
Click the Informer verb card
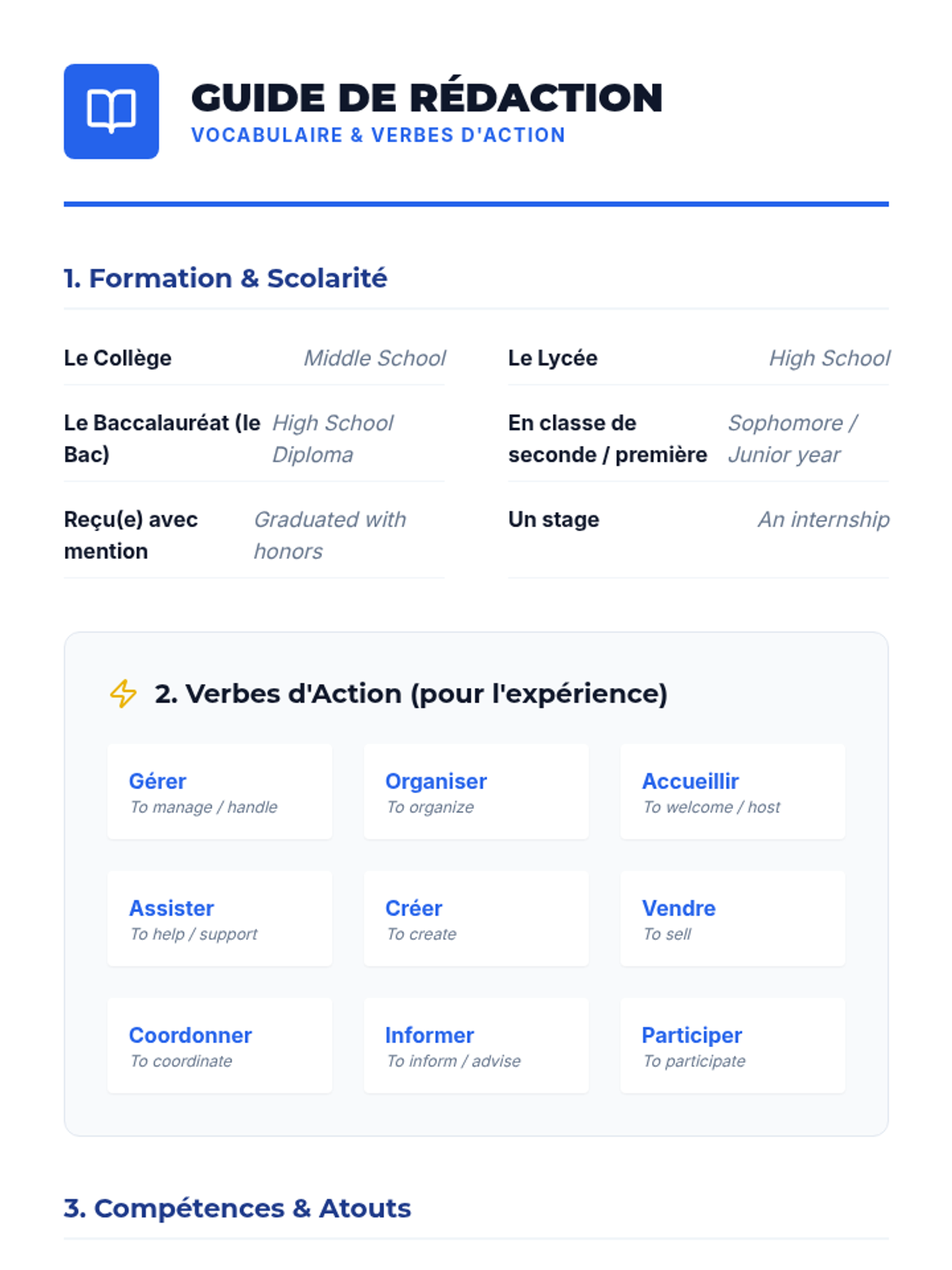point(476,1046)
